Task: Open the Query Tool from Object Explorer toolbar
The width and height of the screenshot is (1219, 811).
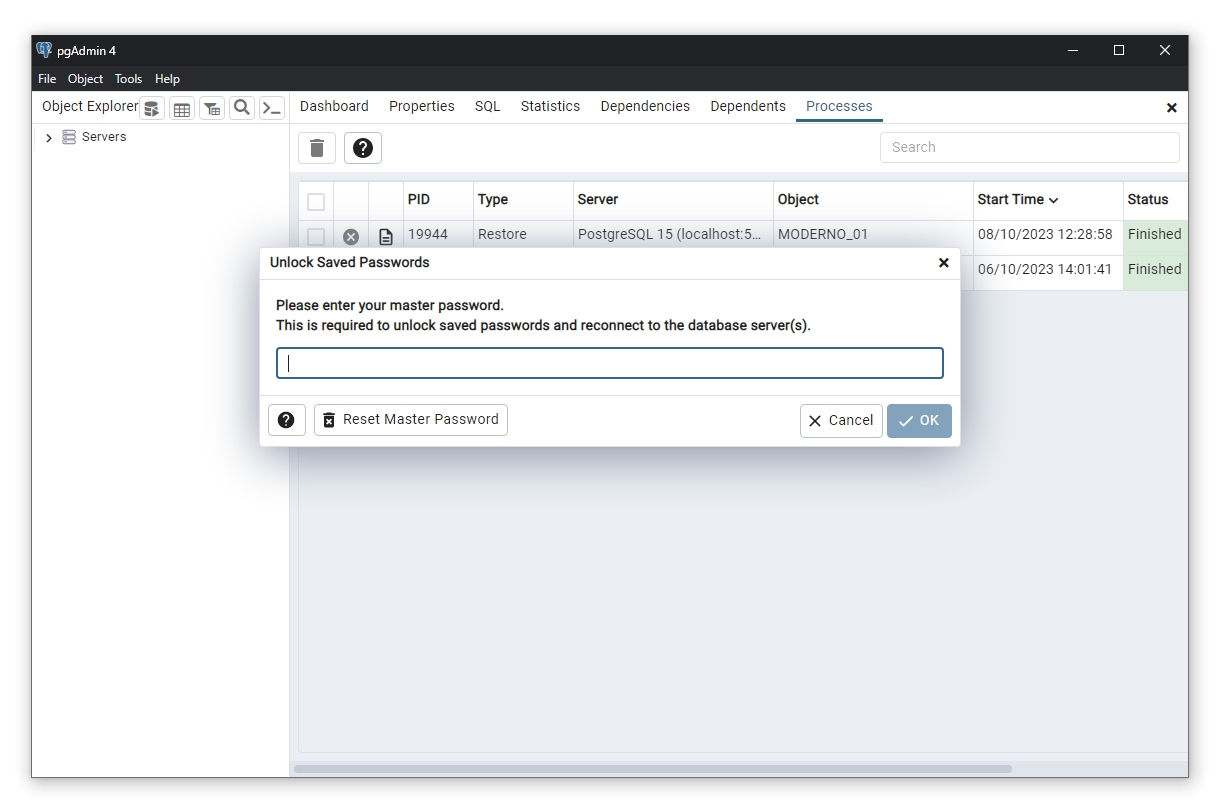Action: click(152, 108)
